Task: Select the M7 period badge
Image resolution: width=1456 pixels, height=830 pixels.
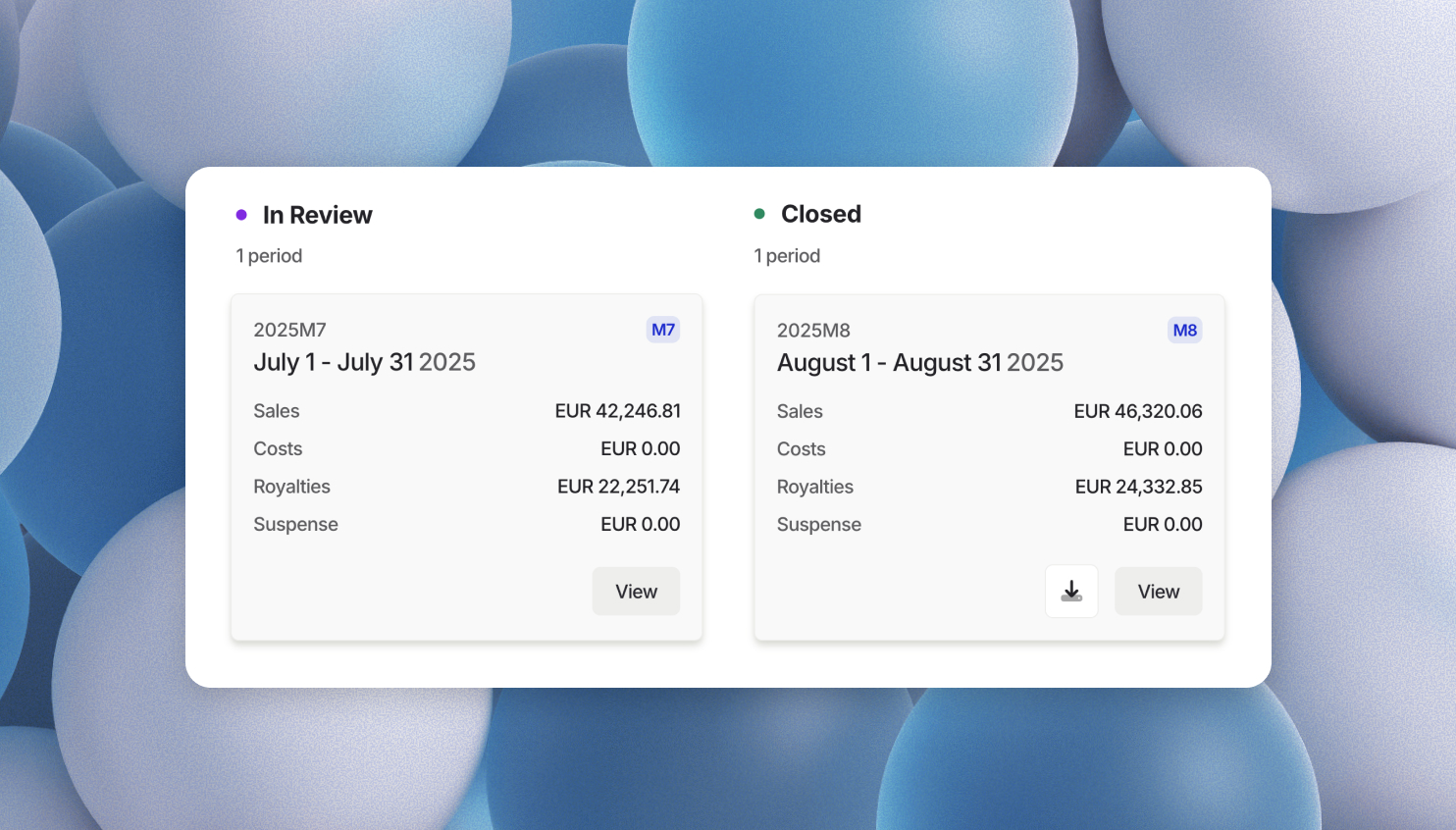Action: point(663,330)
